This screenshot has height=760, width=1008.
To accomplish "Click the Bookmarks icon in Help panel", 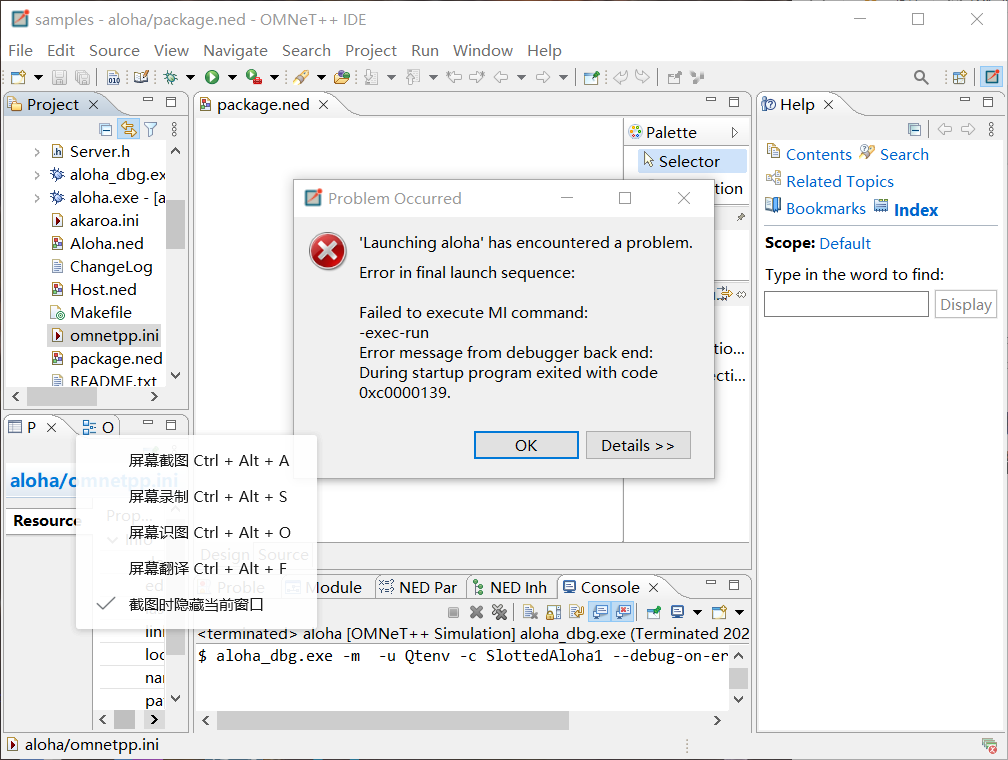I will click(773, 206).
